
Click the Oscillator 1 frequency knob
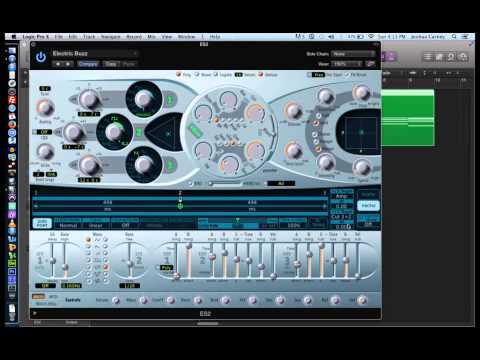coord(89,99)
